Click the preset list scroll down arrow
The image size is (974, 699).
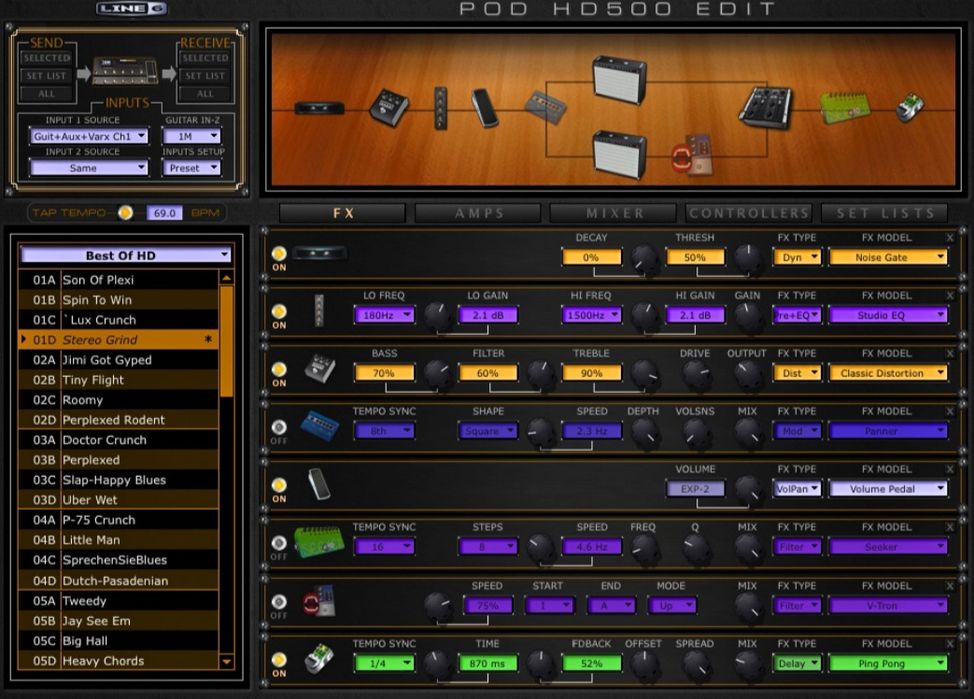tap(227, 662)
